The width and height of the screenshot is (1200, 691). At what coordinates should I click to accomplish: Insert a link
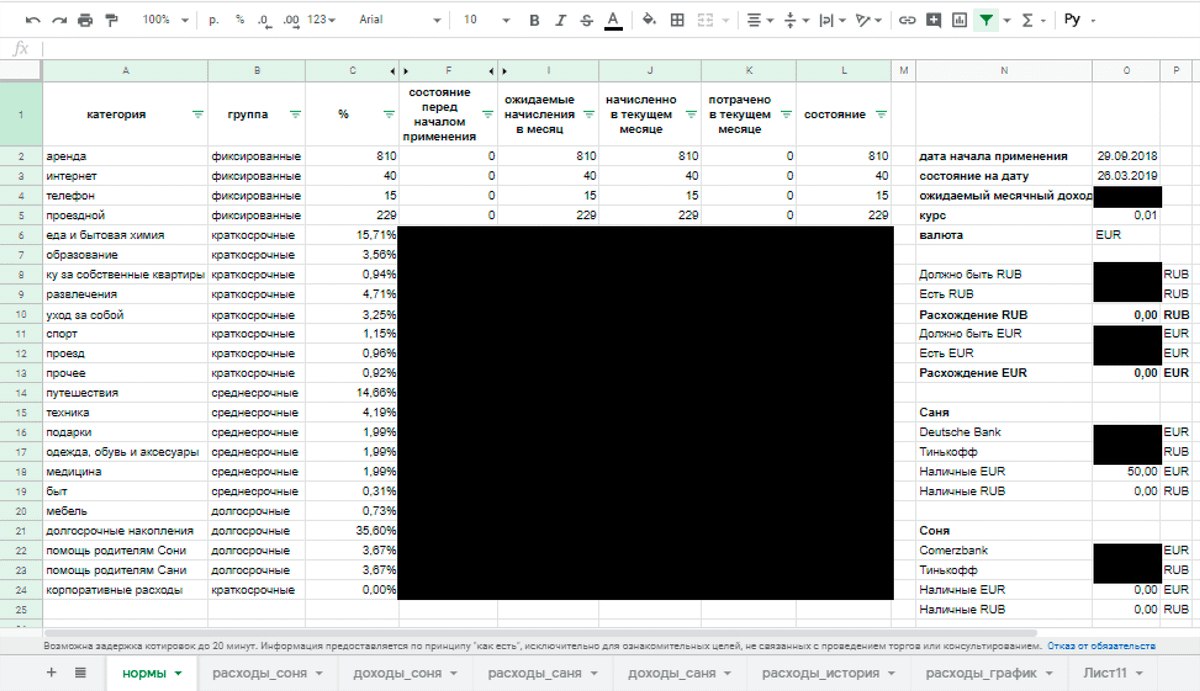907,20
